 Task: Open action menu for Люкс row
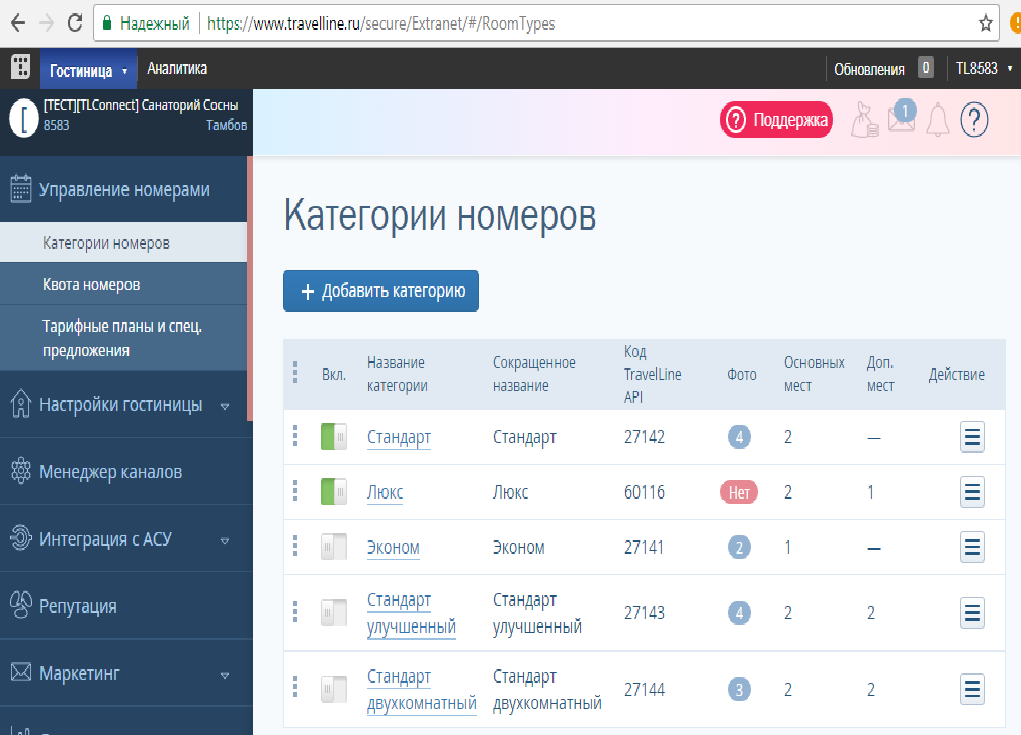pos(972,492)
